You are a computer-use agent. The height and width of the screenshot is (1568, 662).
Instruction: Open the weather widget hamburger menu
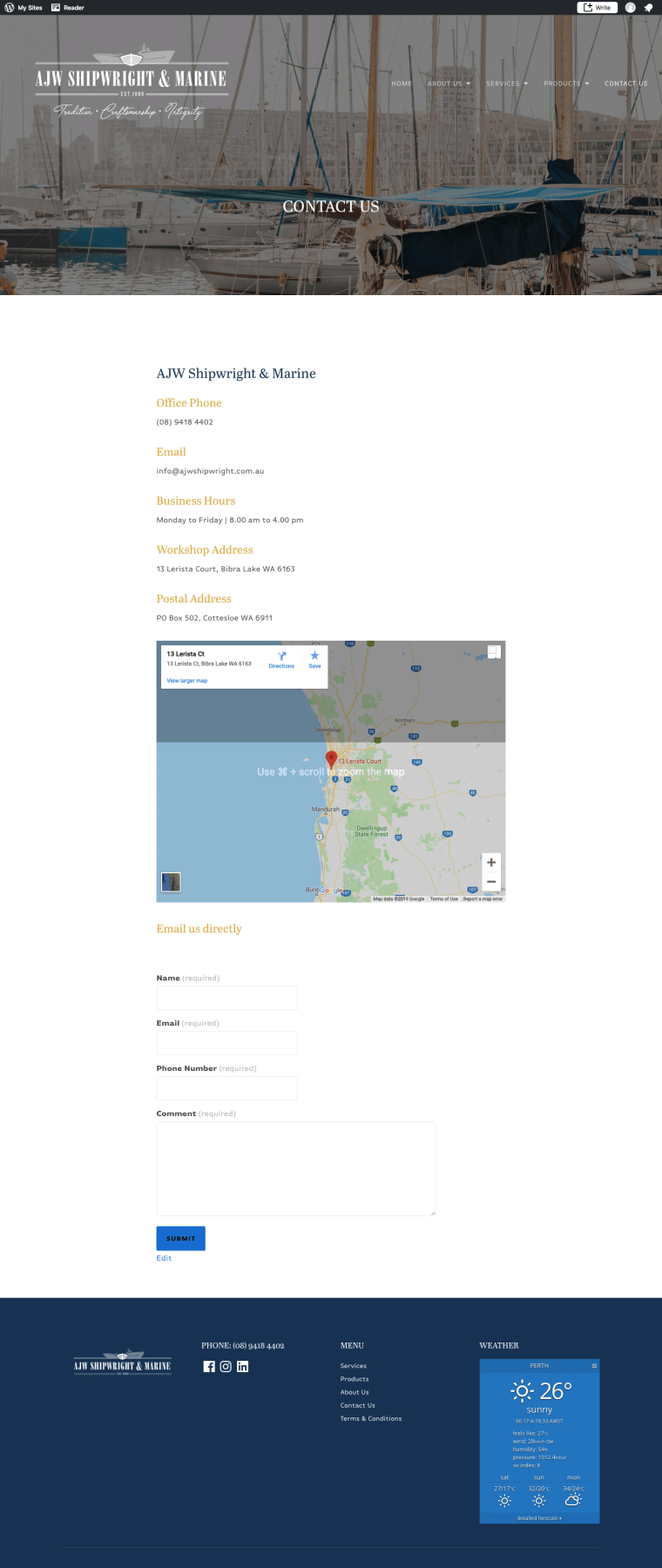point(594,1365)
